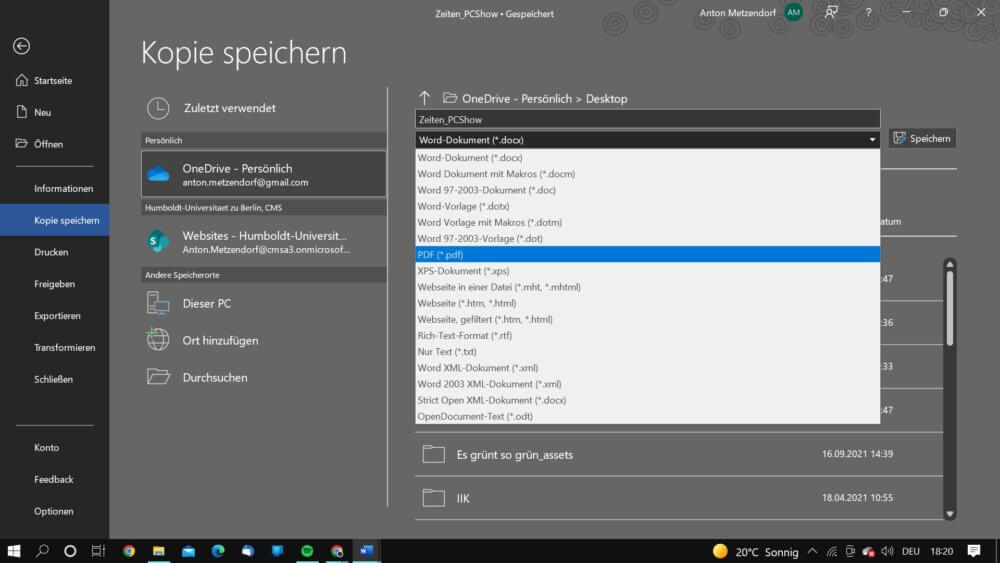Select OneDrive - Persönlich location

pos(263,174)
